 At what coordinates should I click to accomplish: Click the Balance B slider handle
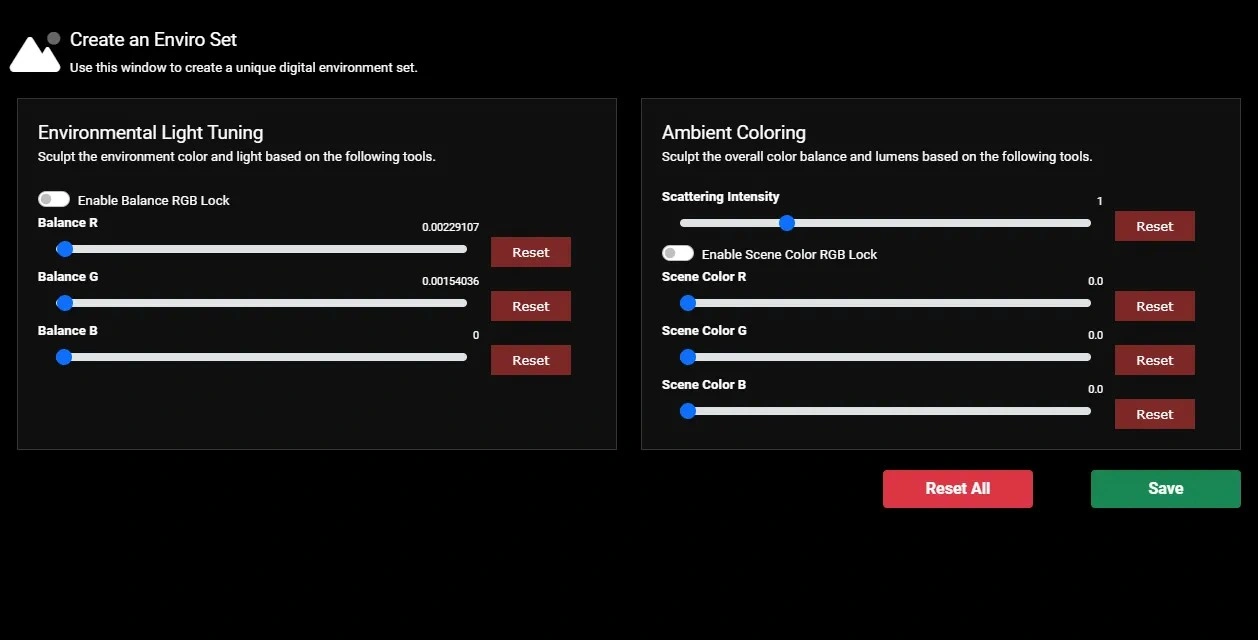pos(64,357)
